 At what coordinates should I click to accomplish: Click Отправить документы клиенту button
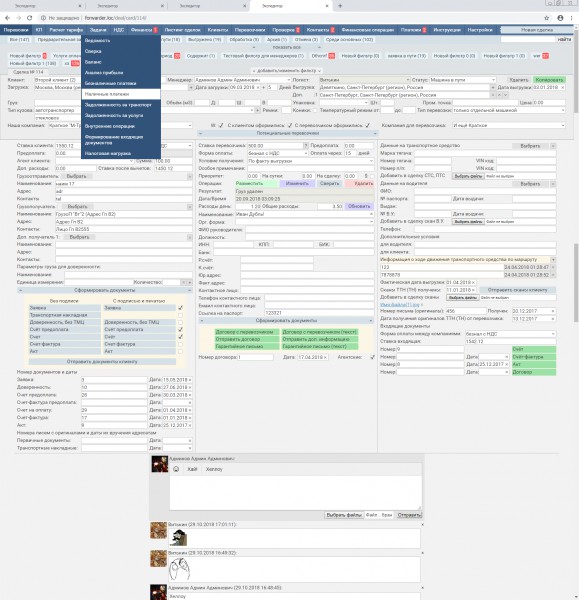(102, 362)
